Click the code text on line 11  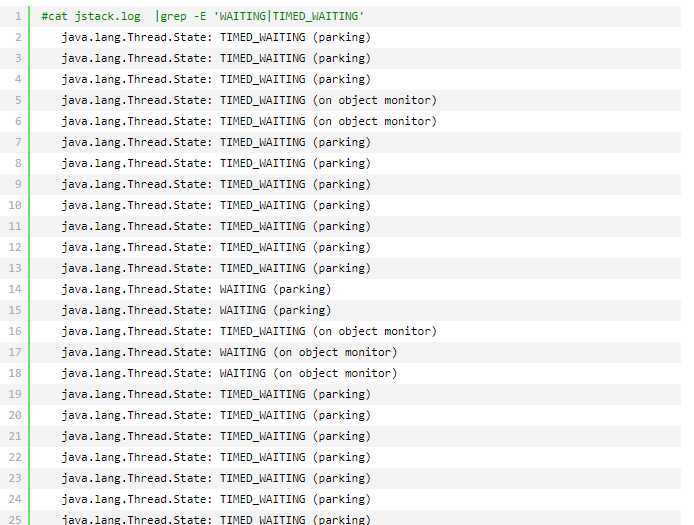point(216,226)
